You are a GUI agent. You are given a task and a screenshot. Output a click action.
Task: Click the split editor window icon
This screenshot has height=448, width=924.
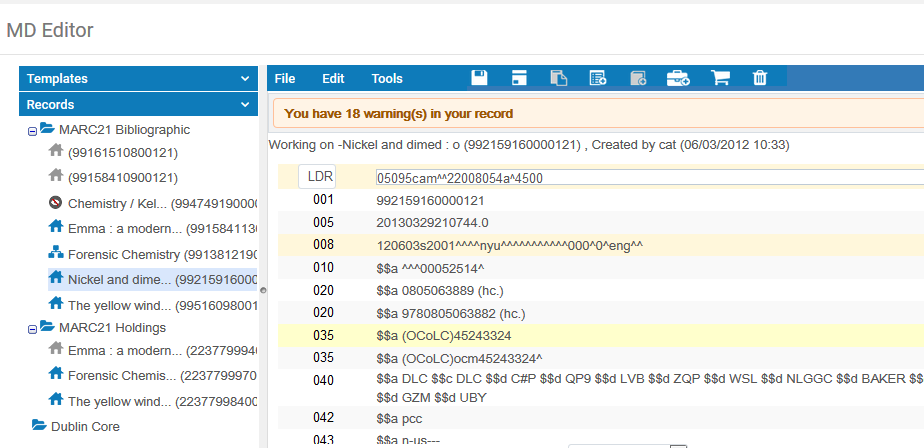pos(519,78)
